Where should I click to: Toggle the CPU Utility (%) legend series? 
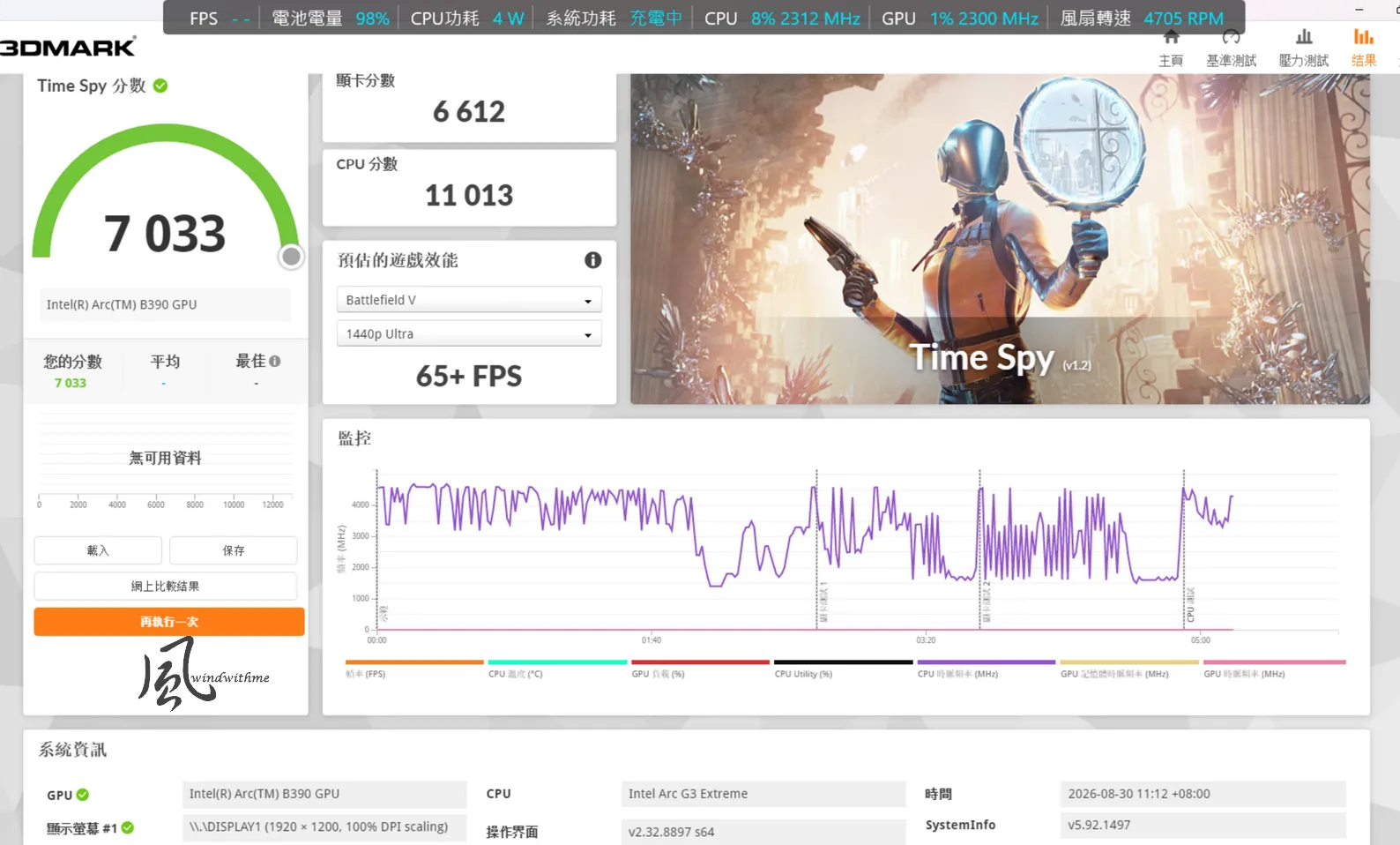coord(843,669)
